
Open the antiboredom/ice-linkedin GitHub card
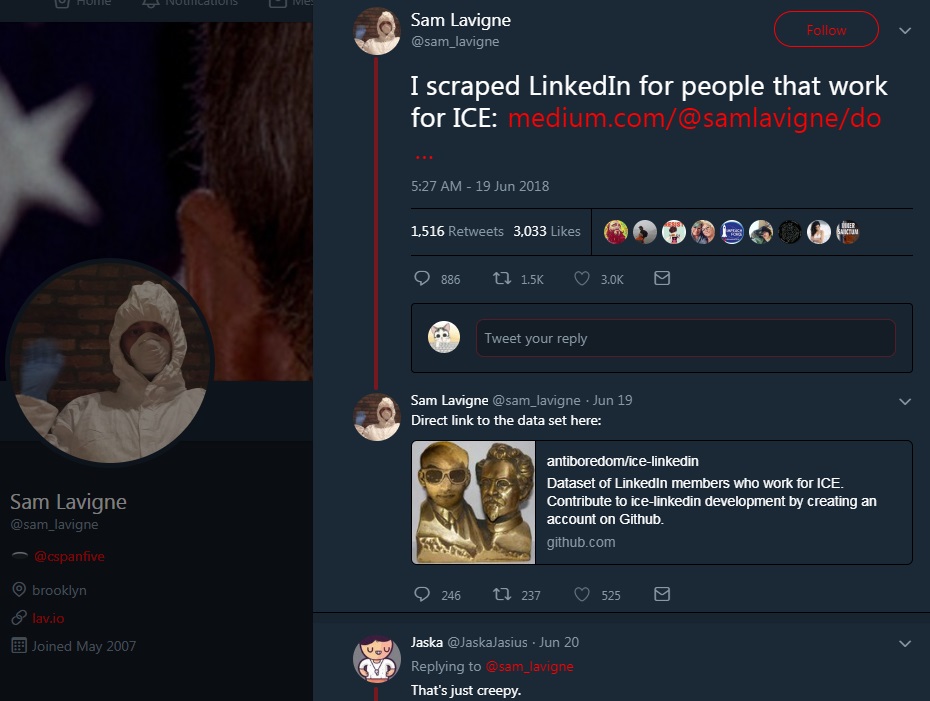661,502
